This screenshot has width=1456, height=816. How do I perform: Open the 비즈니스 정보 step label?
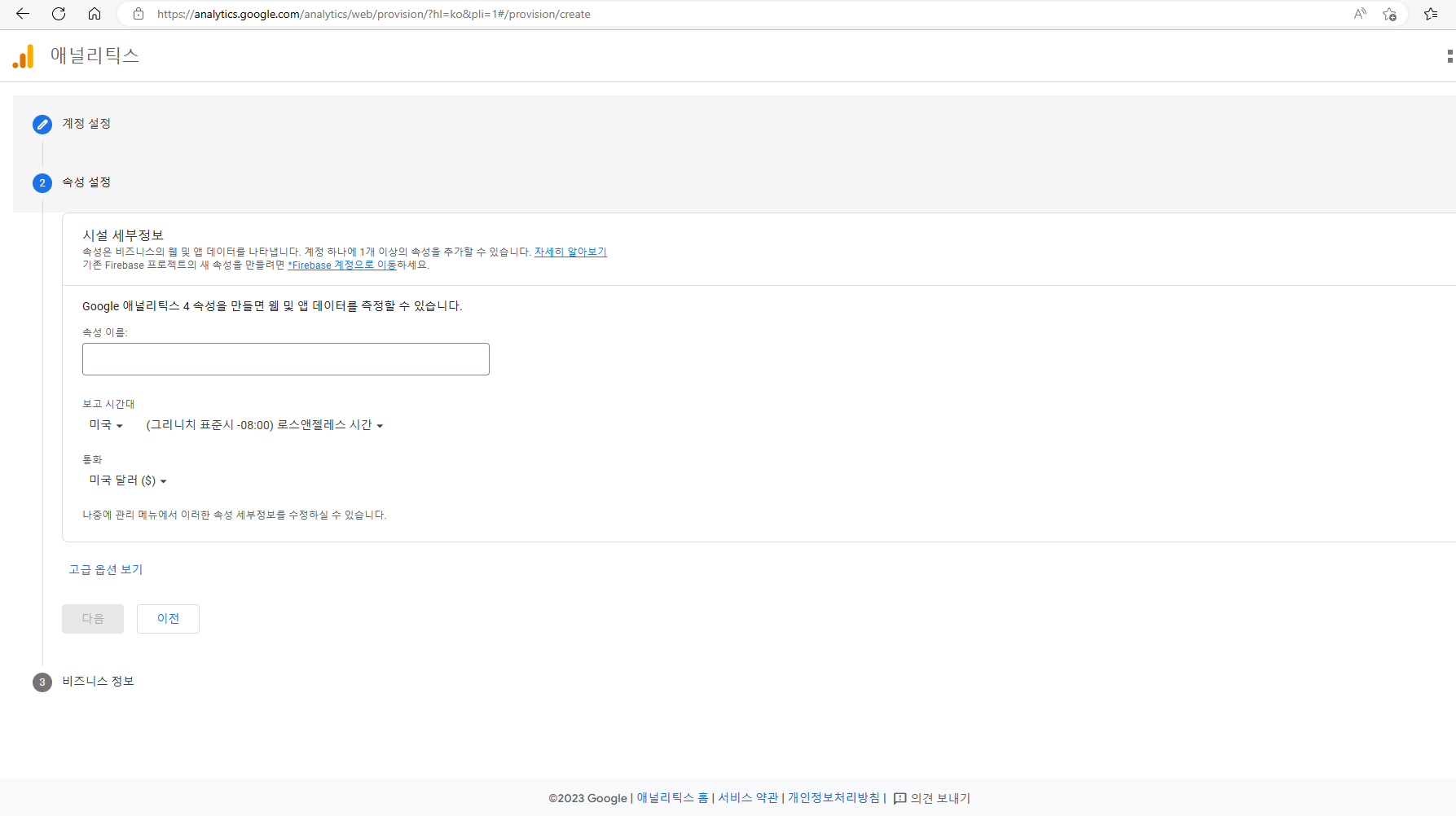pos(99,681)
